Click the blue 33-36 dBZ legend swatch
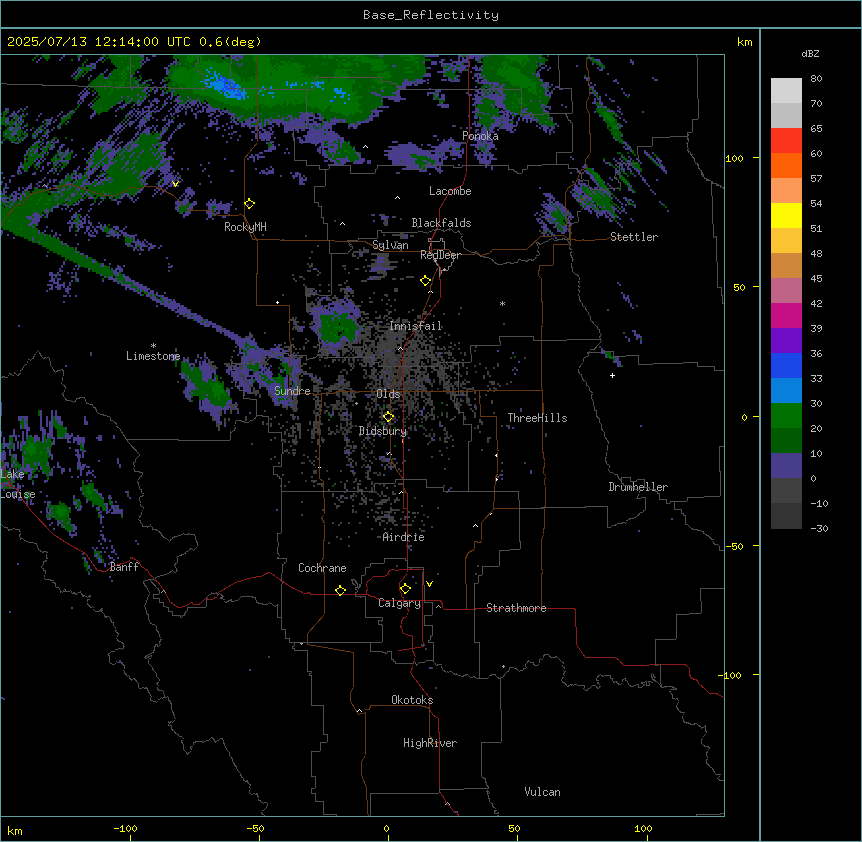The image size is (862, 842). click(x=786, y=365)
